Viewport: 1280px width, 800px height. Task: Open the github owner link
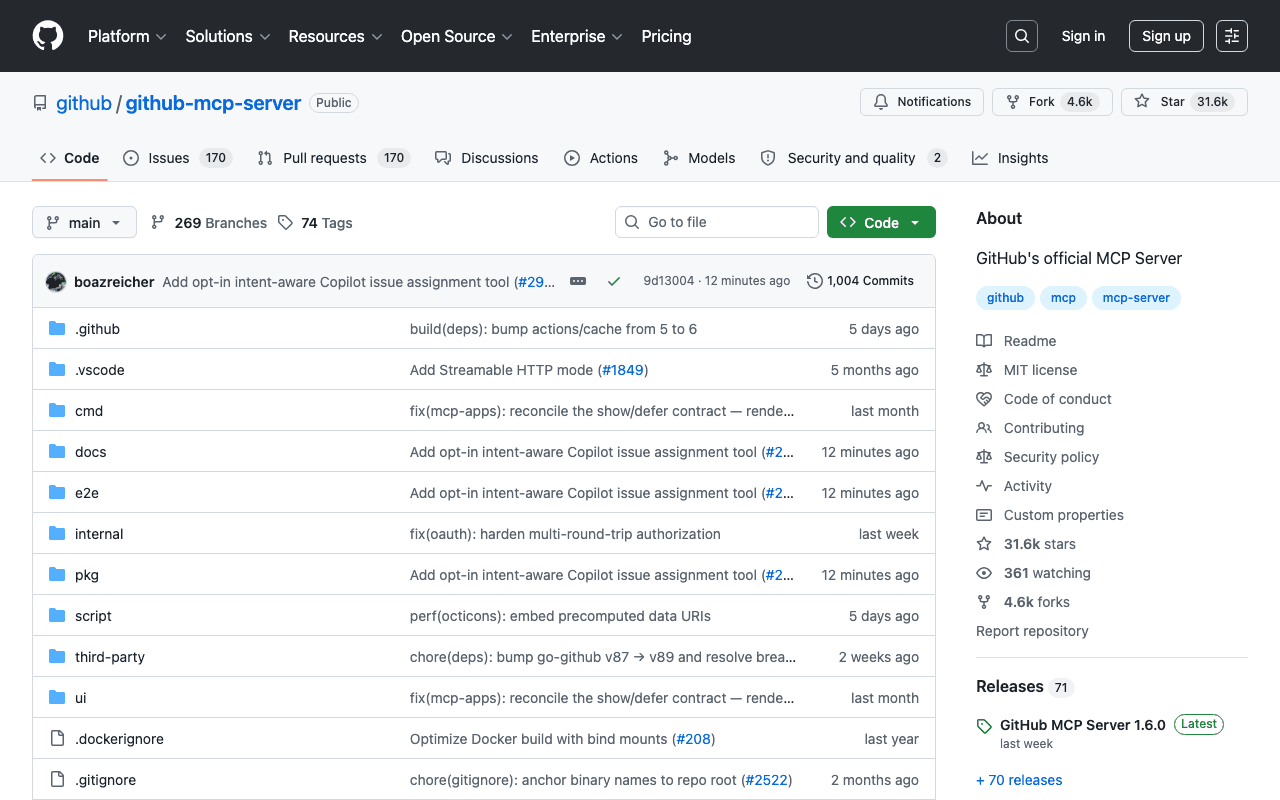[84, 103]
